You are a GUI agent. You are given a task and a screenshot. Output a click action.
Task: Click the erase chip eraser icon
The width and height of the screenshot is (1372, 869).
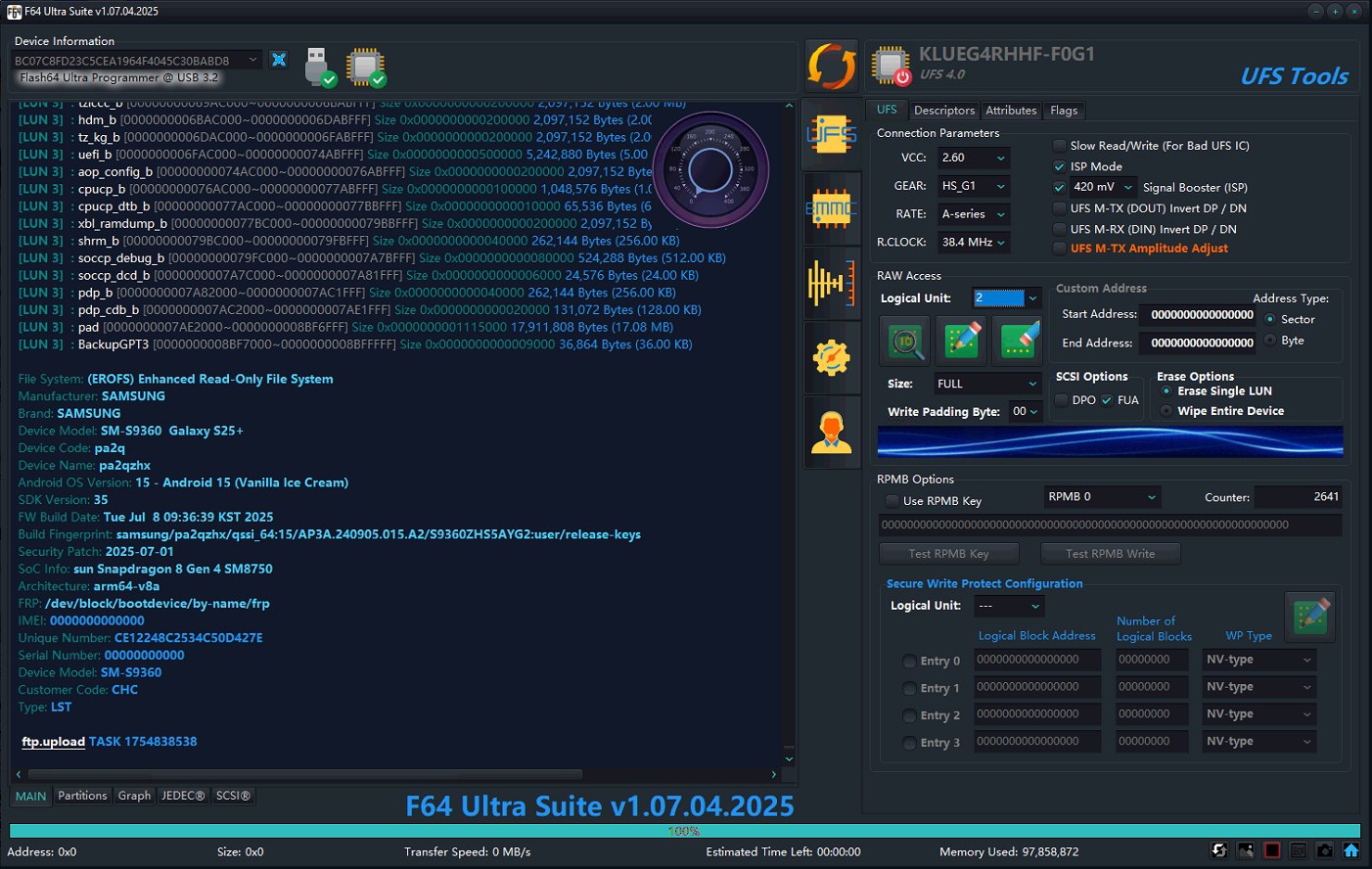tap(1018, 341)
